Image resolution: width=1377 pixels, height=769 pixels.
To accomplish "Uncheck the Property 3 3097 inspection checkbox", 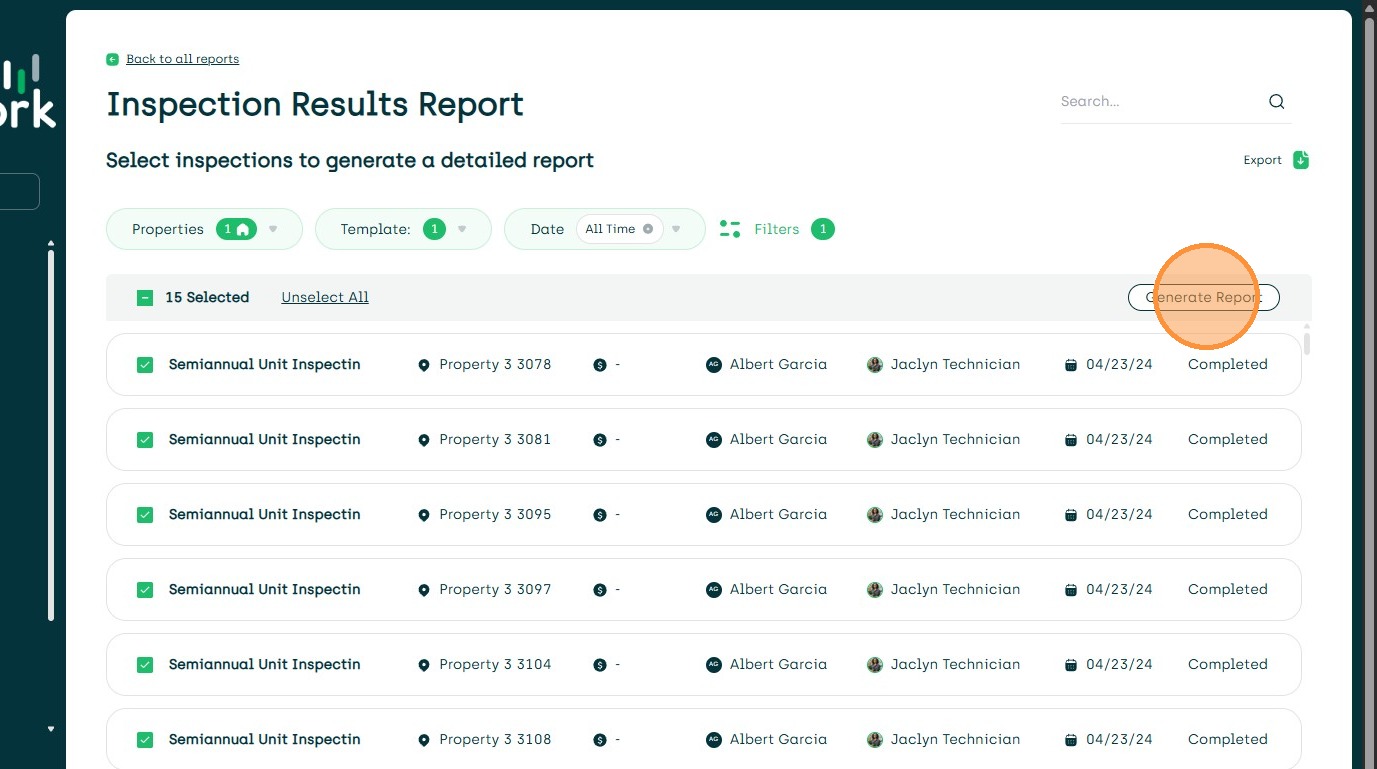I will point(145,590).
